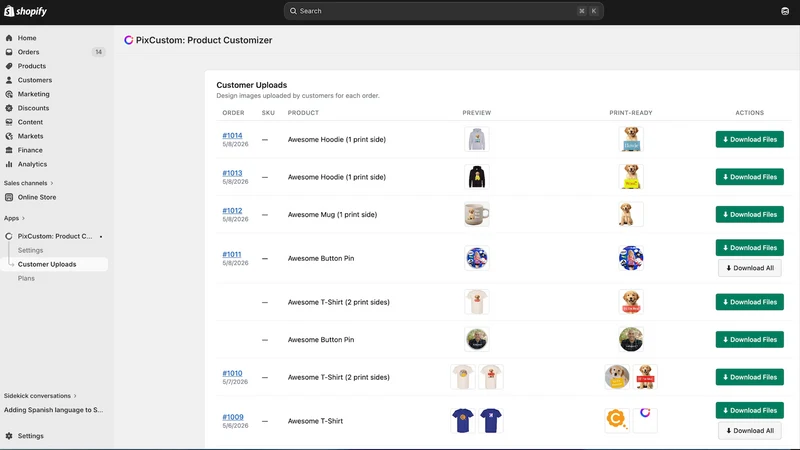Open 'Adding Spanish language' Sidekick conversation

(54, 410)
